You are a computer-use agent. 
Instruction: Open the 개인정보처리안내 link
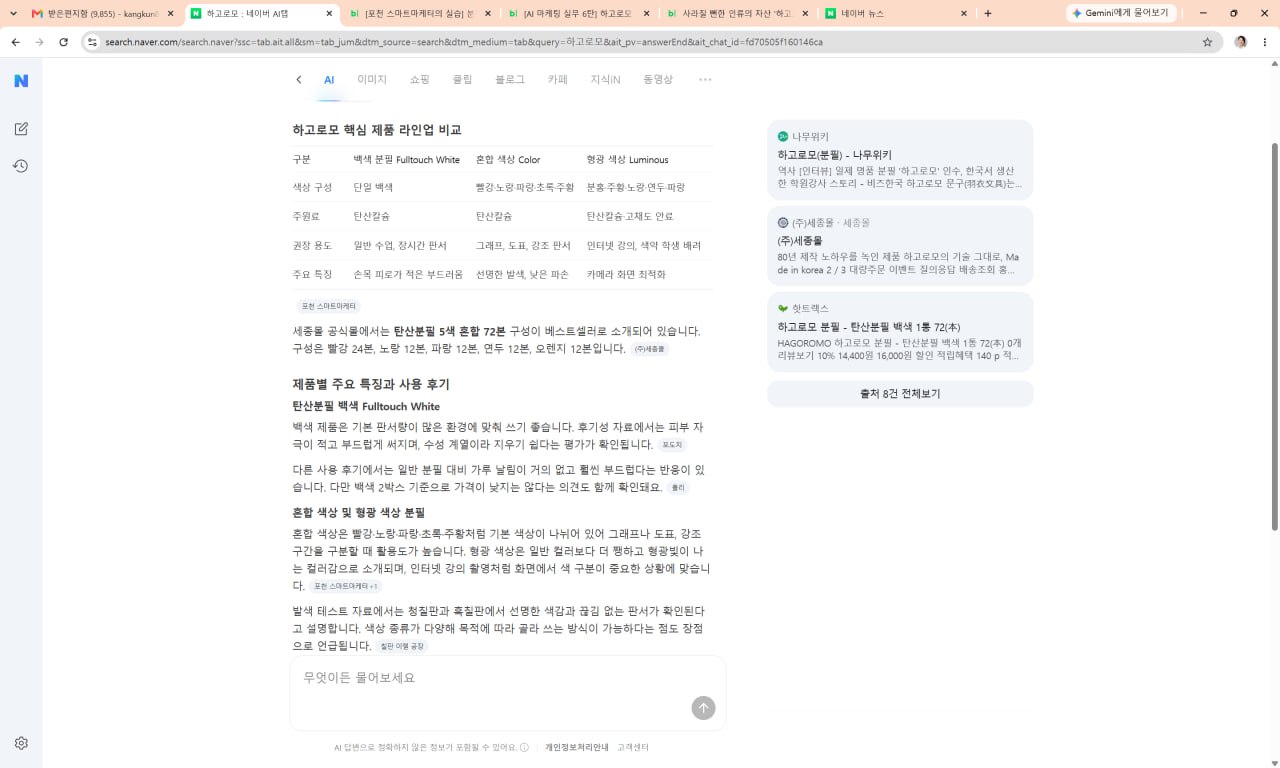576,747
